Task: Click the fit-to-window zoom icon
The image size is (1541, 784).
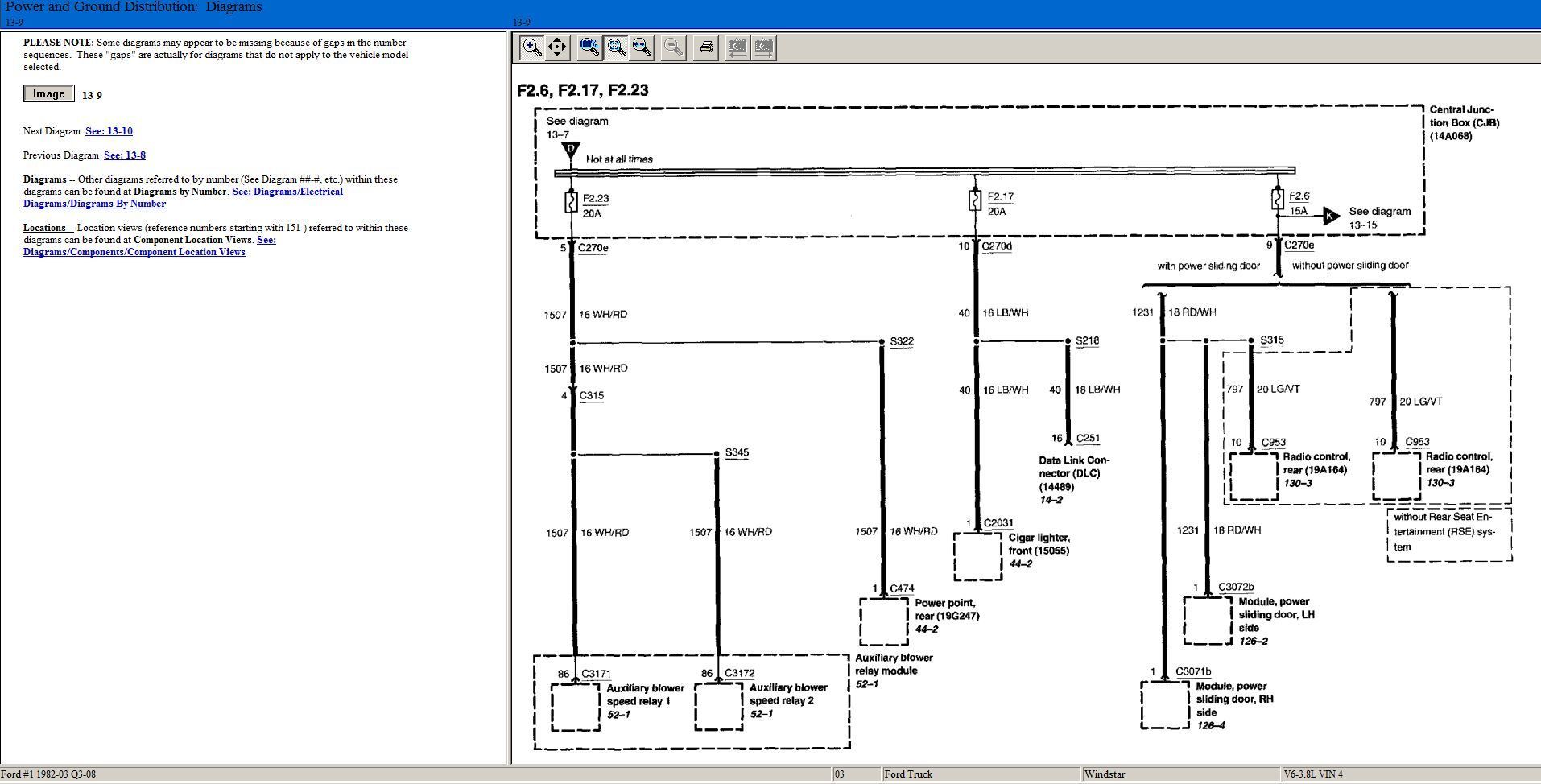Action: pyautogui.click(x=617, y=47)
